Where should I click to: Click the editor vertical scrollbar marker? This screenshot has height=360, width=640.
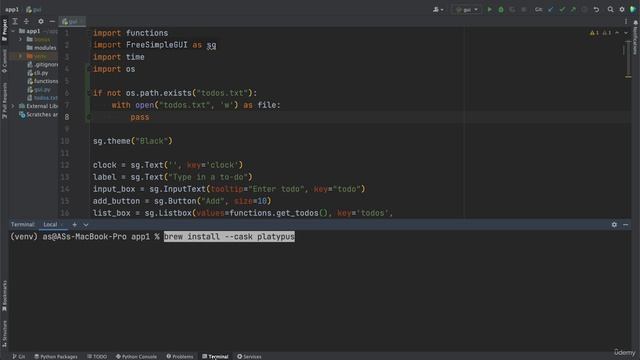click(x=628, y=76)
